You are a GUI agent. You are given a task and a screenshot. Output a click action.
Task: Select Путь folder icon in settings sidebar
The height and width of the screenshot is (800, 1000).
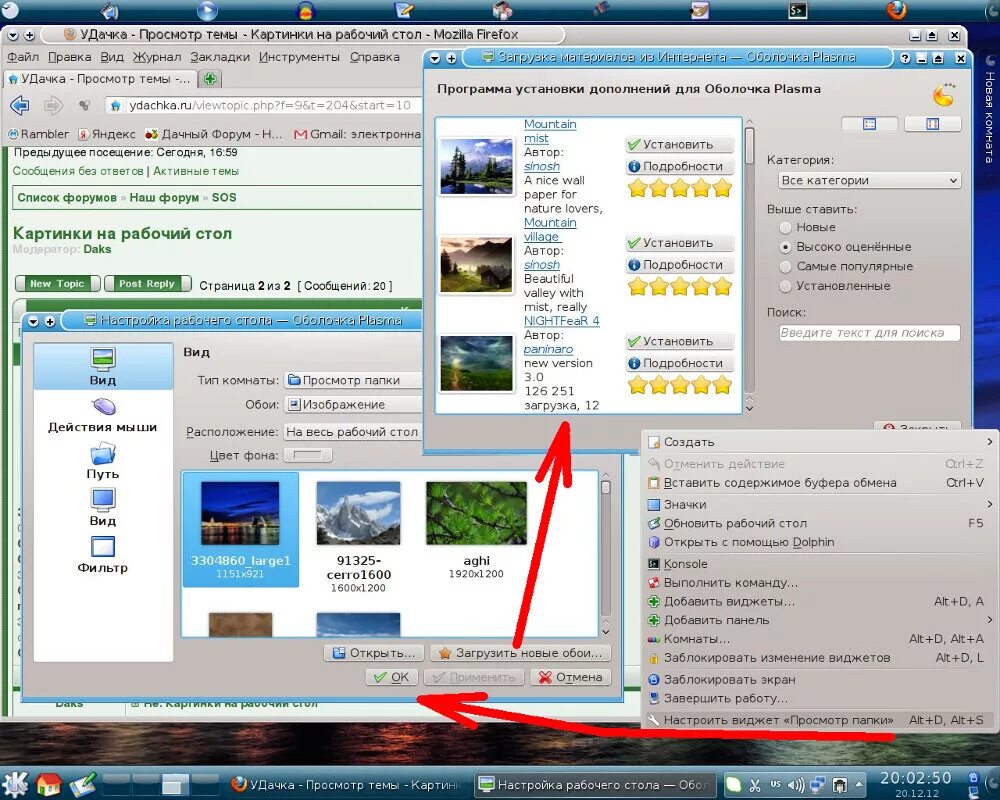click(x=103, y=461)
